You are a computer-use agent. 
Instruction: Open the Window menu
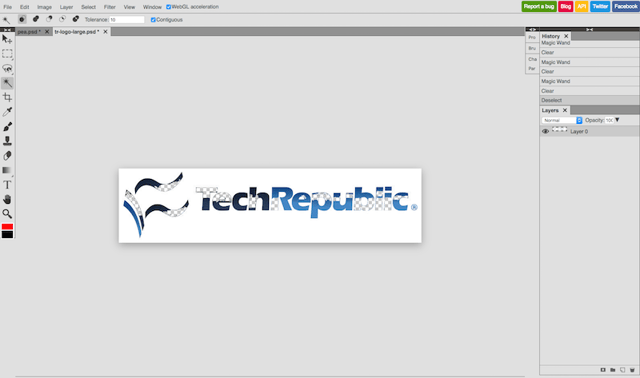pos(152,7)
